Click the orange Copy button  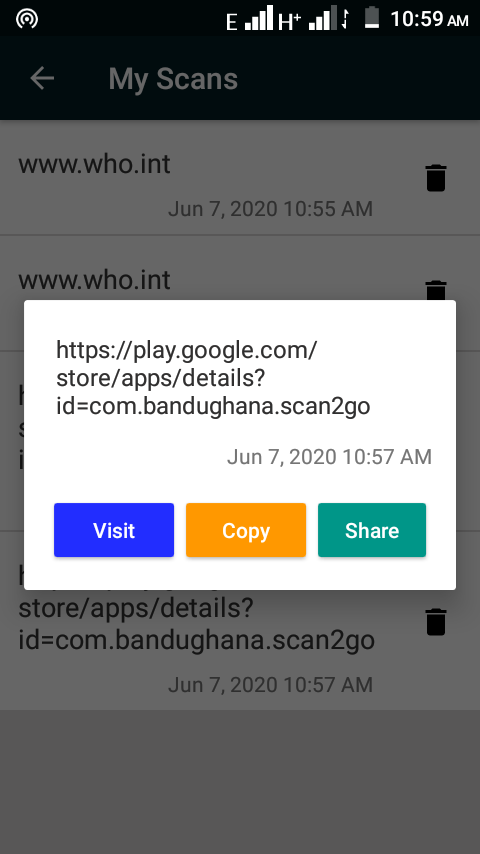246,530
